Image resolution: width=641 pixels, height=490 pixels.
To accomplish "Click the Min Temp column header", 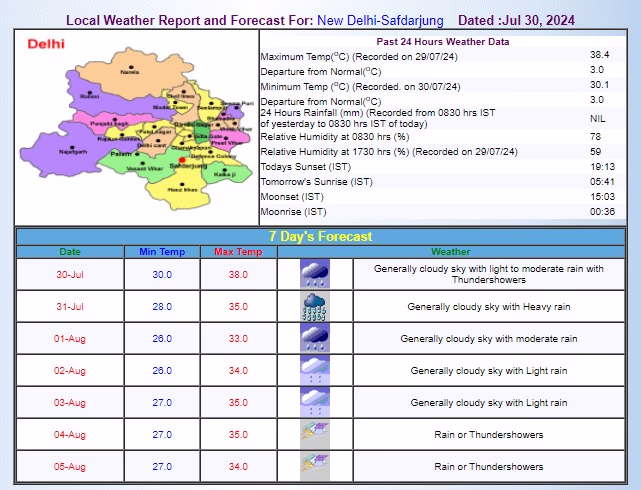I will [x=161, y=252].
